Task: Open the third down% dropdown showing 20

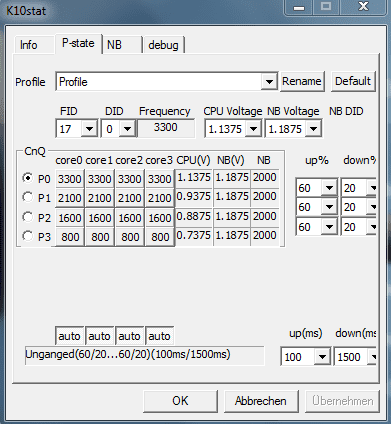Action: 372,227
